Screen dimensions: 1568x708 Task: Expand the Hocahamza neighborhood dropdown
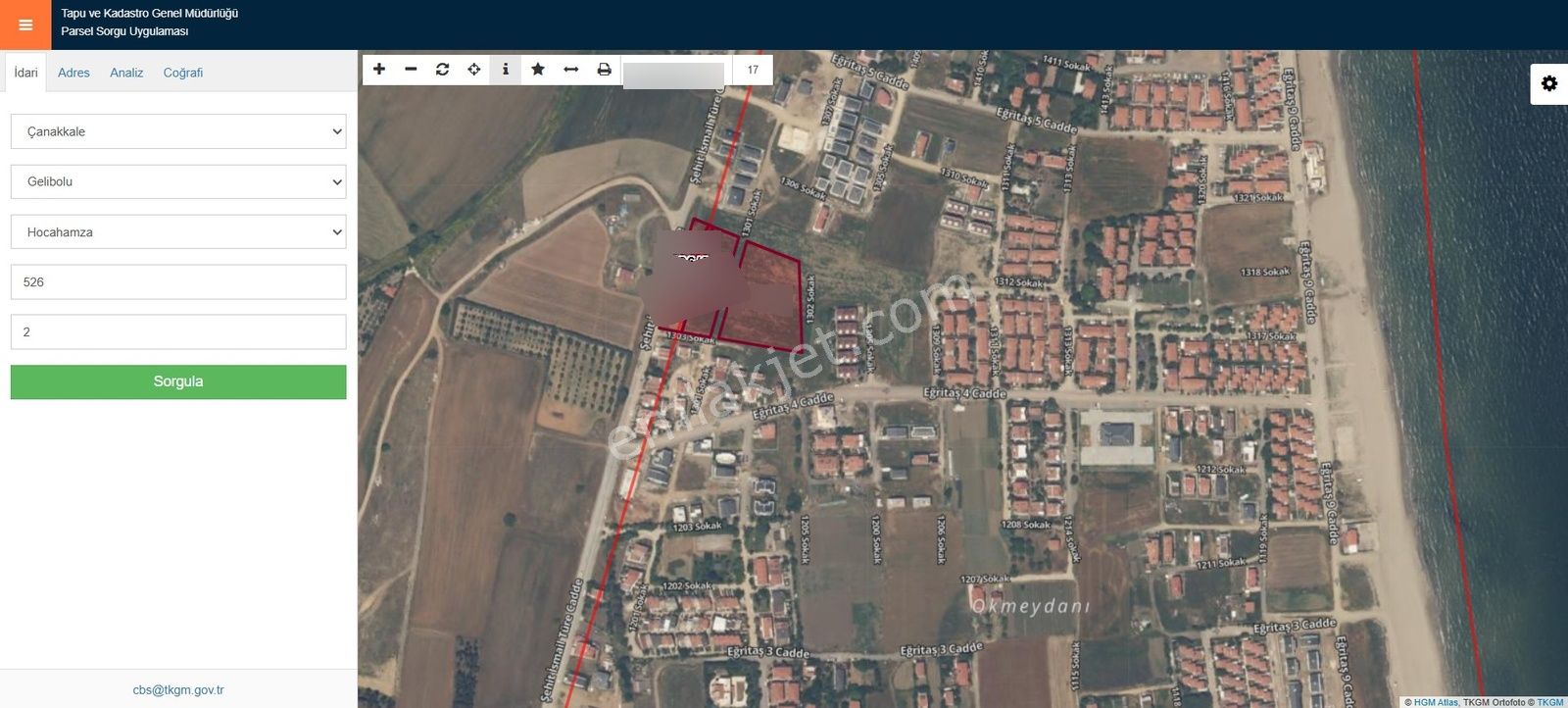pyautogui.click(x=178, y=232)
